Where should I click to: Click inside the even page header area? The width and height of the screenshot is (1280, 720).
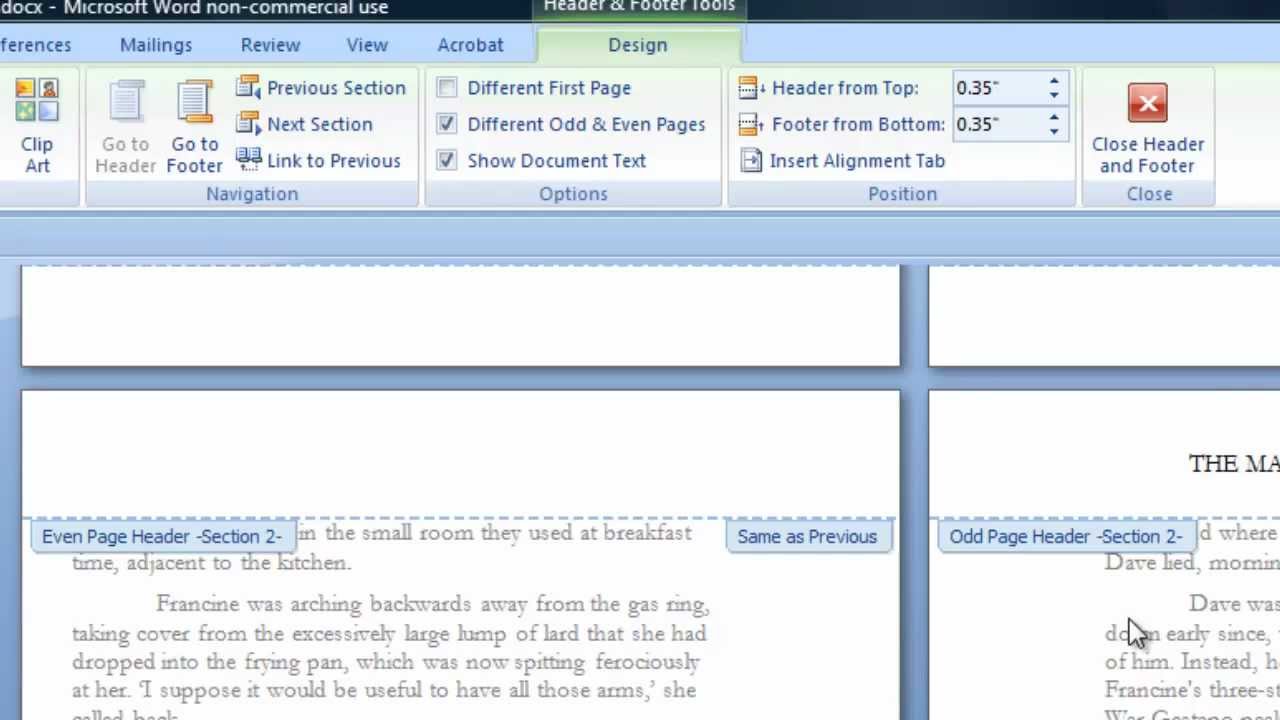coord(460,455)
